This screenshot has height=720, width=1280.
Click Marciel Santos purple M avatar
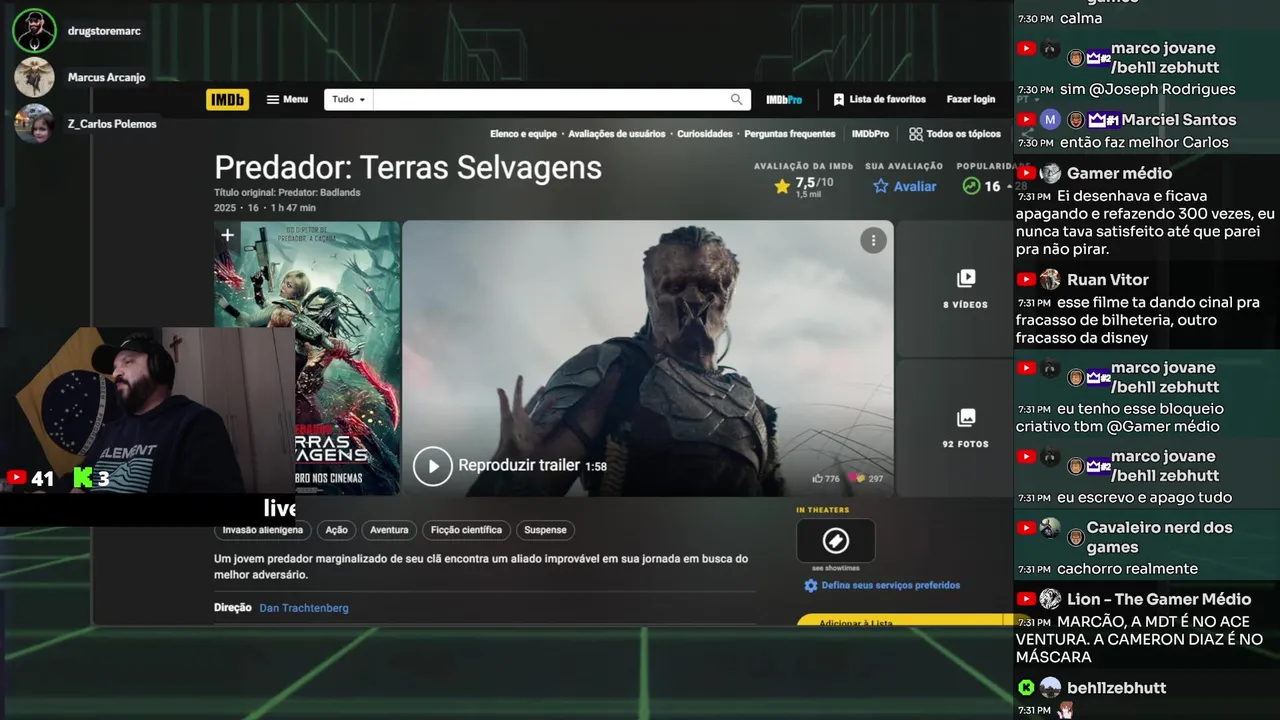(1050, 120)
